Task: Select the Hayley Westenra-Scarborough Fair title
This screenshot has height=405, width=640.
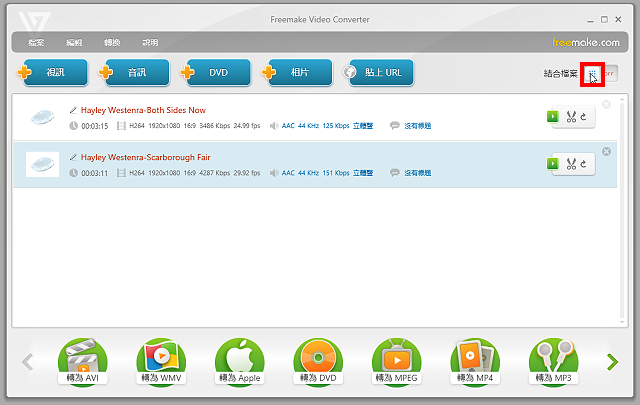Action: 145,158
